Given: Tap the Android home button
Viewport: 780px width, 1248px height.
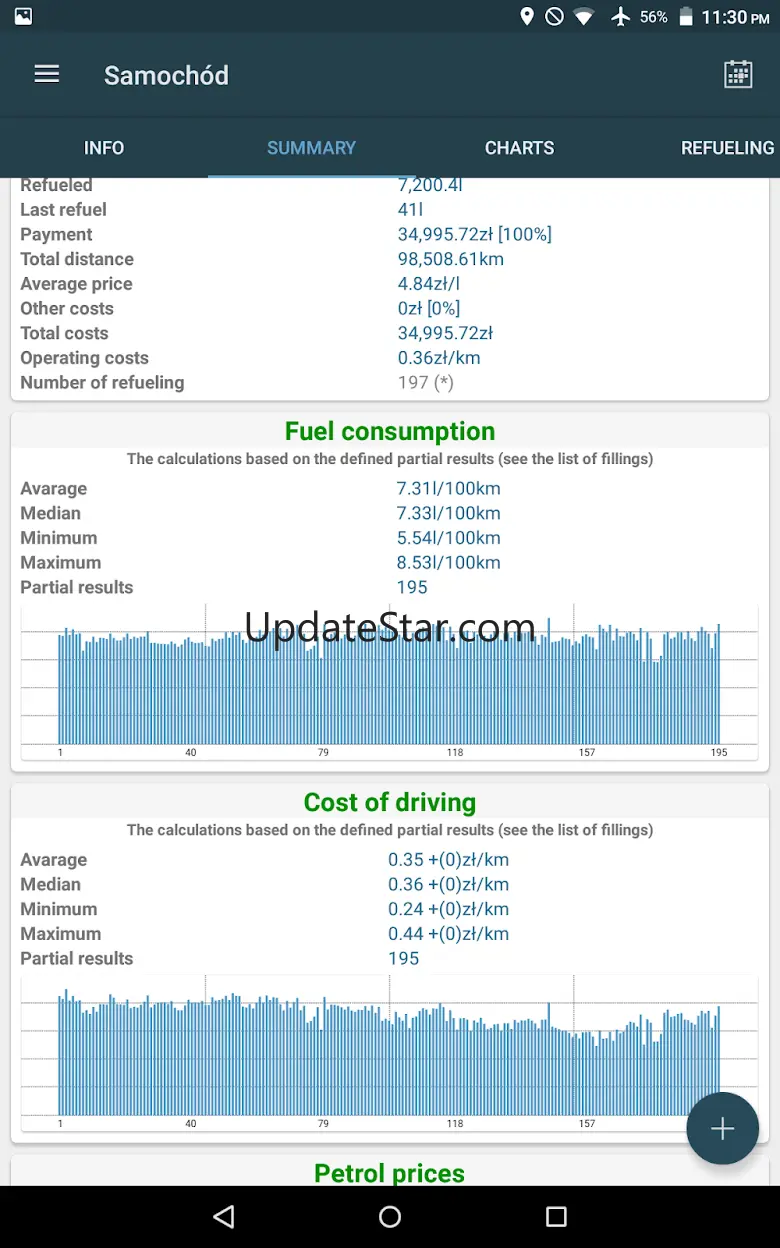Looking at the screenshot, I should (x=390, y=1216).
